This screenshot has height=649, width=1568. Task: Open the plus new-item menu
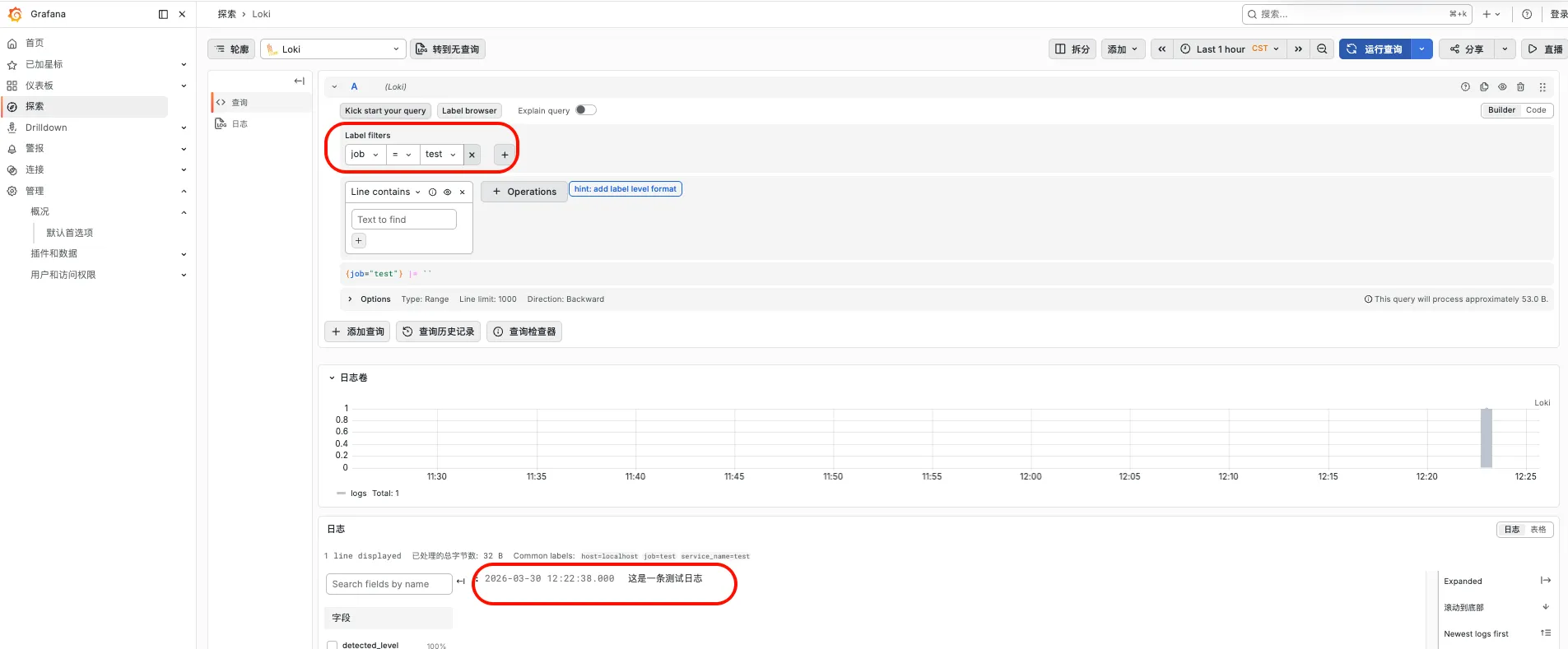click(x=1491, y=14)
